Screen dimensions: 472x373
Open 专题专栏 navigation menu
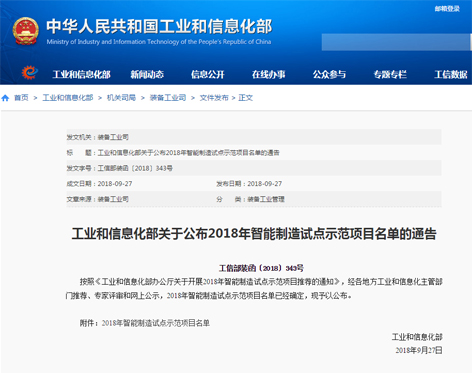pyautogui.click(x=390, y=74)
